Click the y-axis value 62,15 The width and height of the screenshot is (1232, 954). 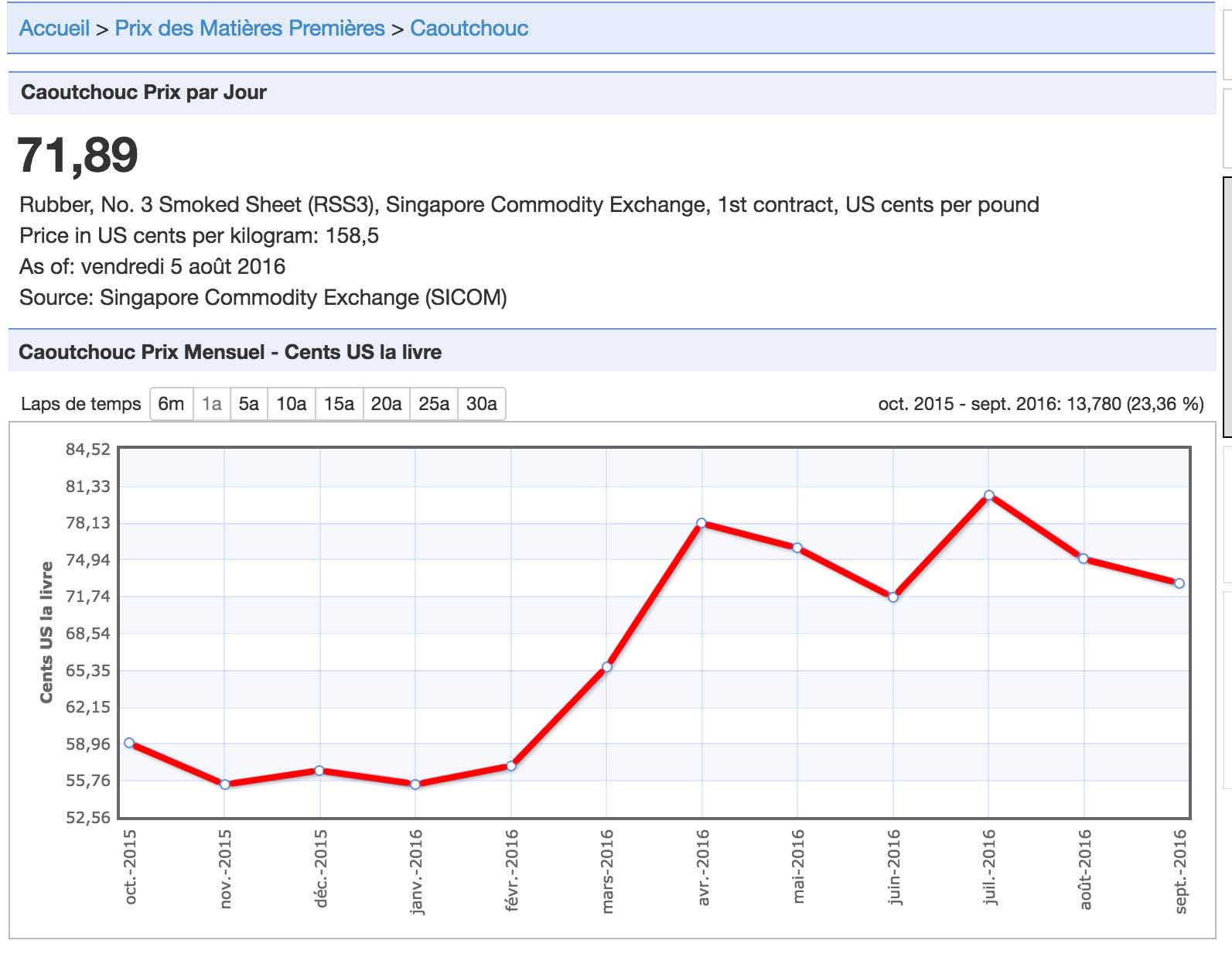(x=88, y=707)
